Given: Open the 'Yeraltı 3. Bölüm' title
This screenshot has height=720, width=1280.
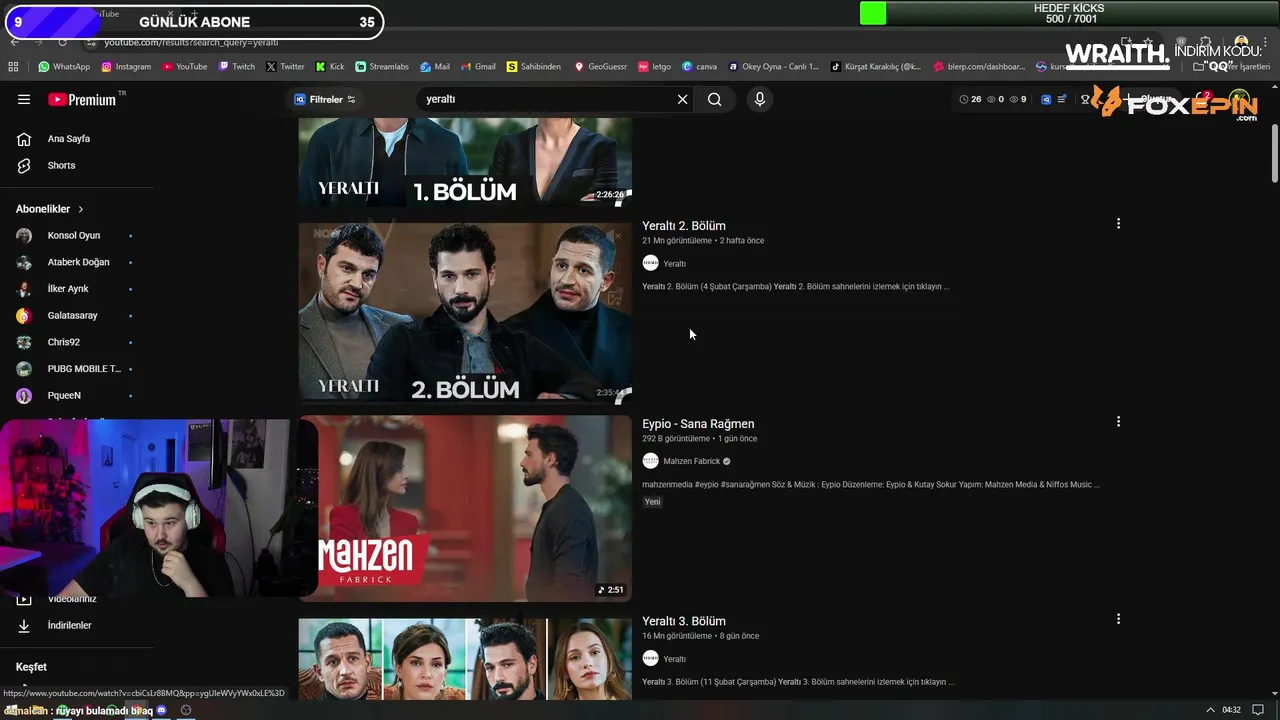Looking at the screenshot, I should tap(684, 621).
